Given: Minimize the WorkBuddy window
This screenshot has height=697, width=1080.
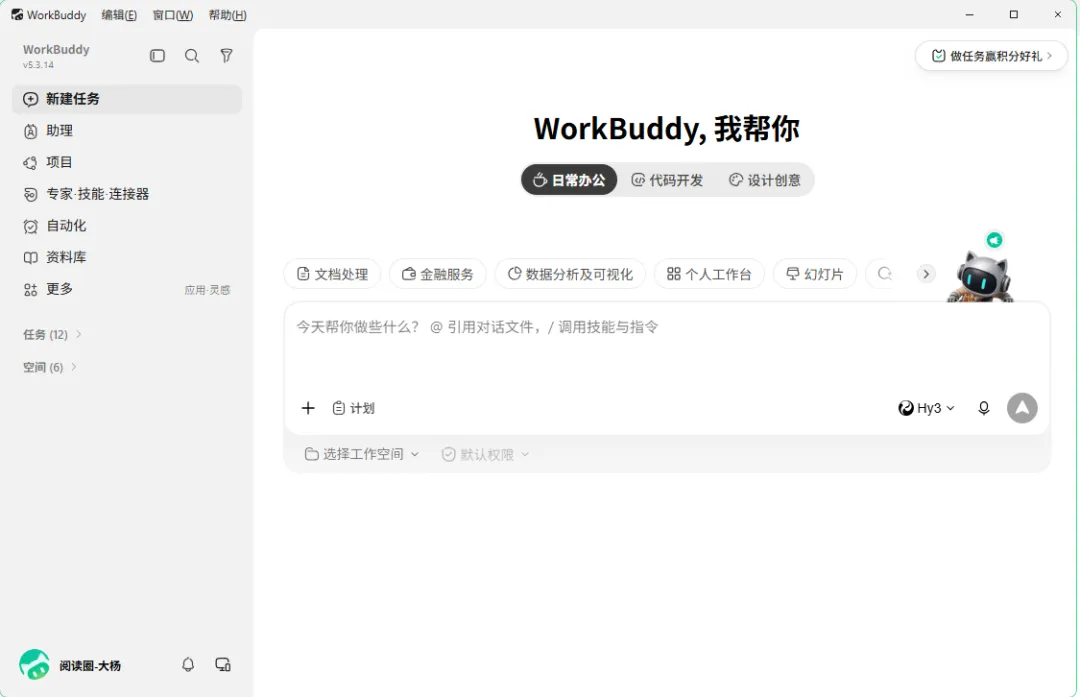Looking at the screenshot, I should point(969,14).
